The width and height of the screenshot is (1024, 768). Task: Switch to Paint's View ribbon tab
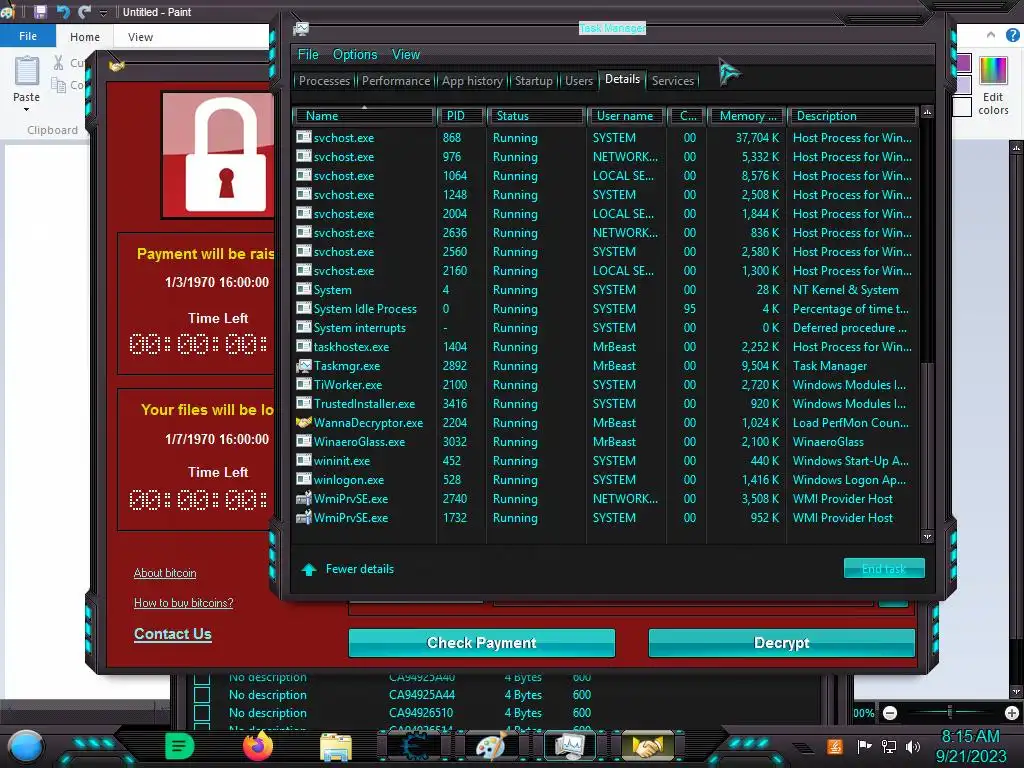pyautogui.click(x=140, y=37)
